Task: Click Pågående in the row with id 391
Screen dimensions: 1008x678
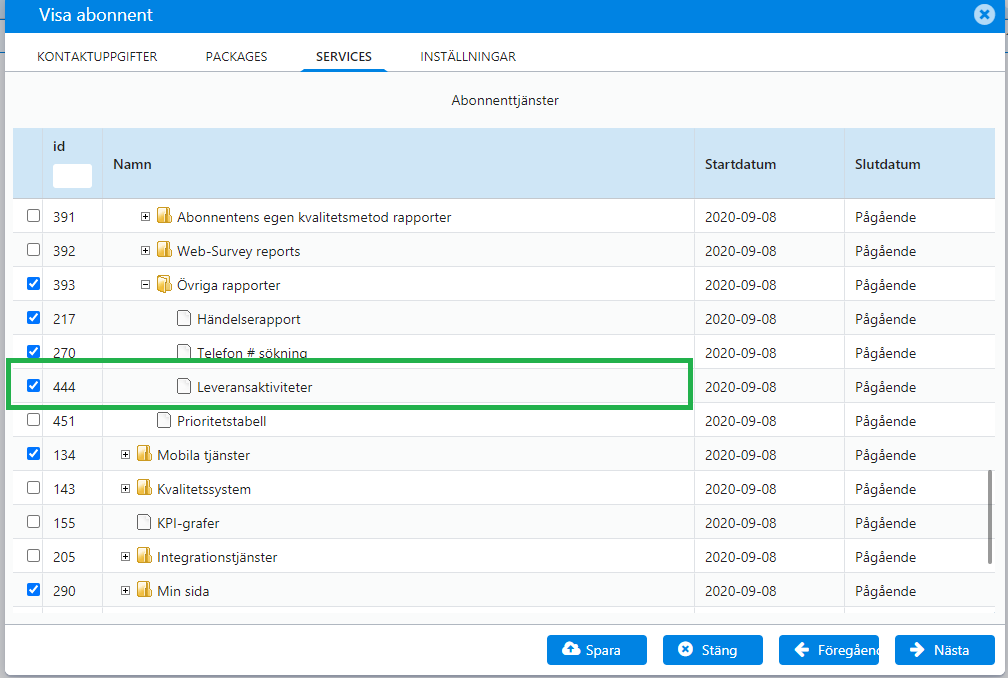Action: pos(885,217)
